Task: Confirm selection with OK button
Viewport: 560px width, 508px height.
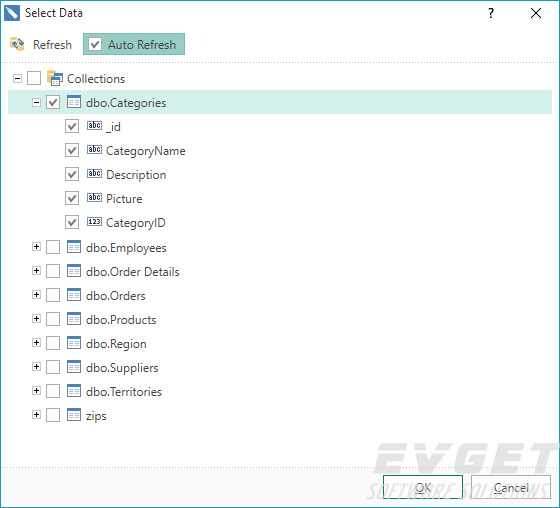Action: (x=423, y=487)
